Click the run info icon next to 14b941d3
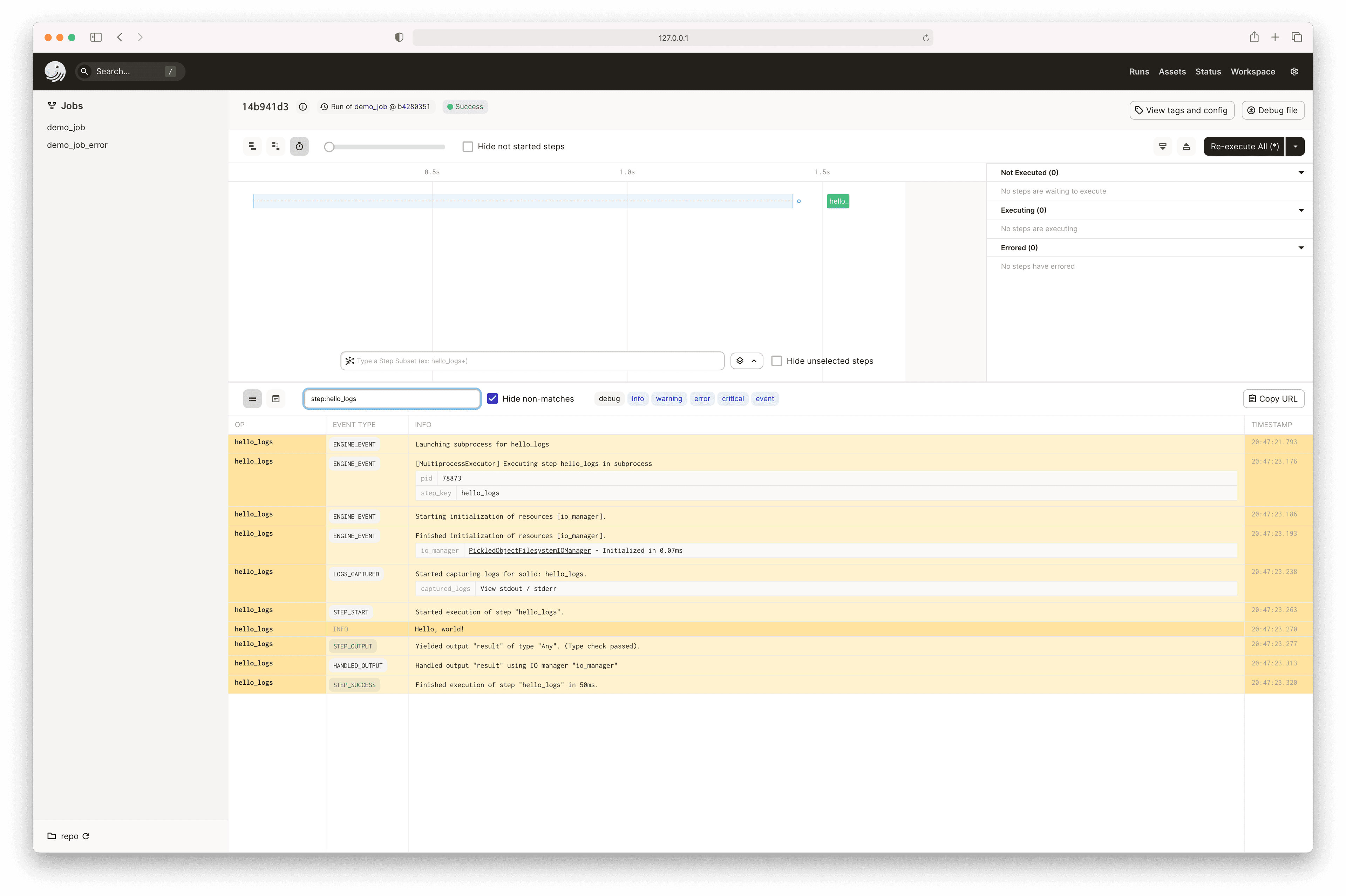The width and height of the screenshot is (1346, 896). tap(303, 107)
